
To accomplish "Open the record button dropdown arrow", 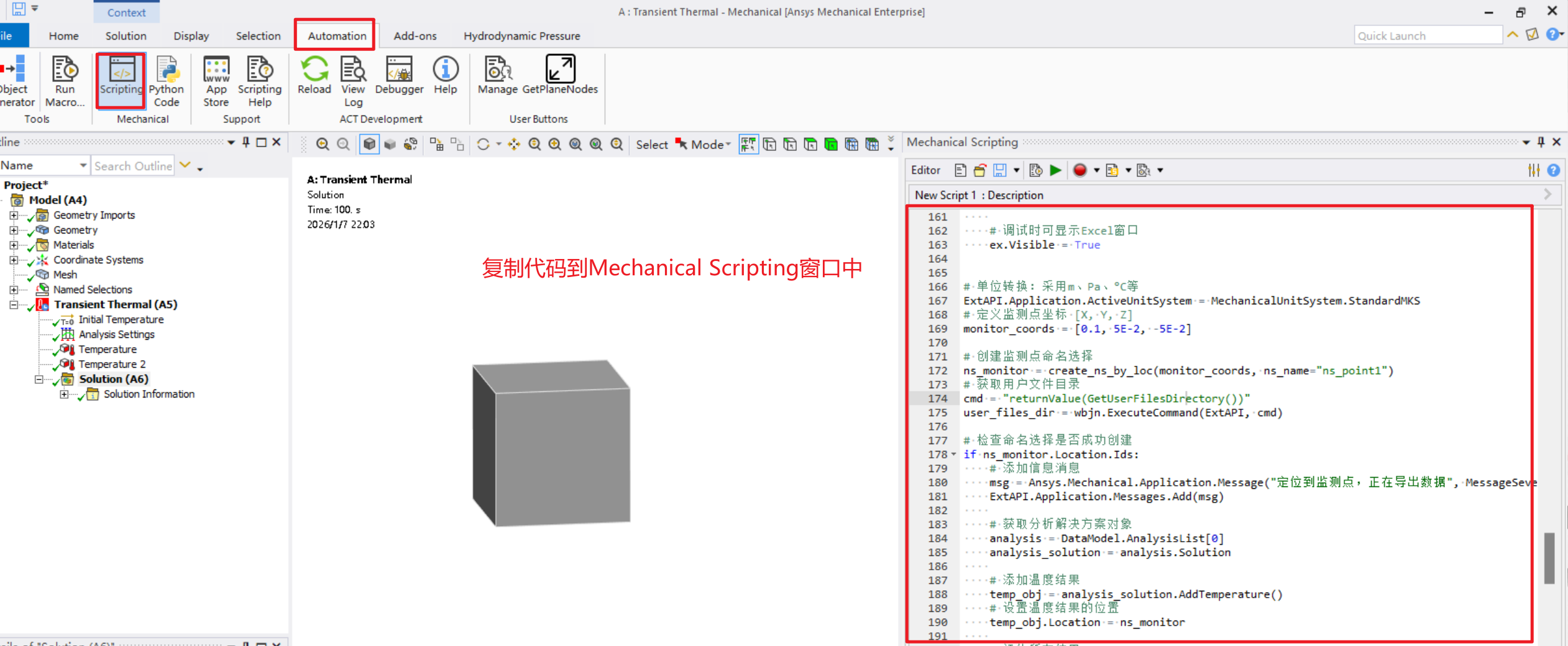I will click(1096, 170).
